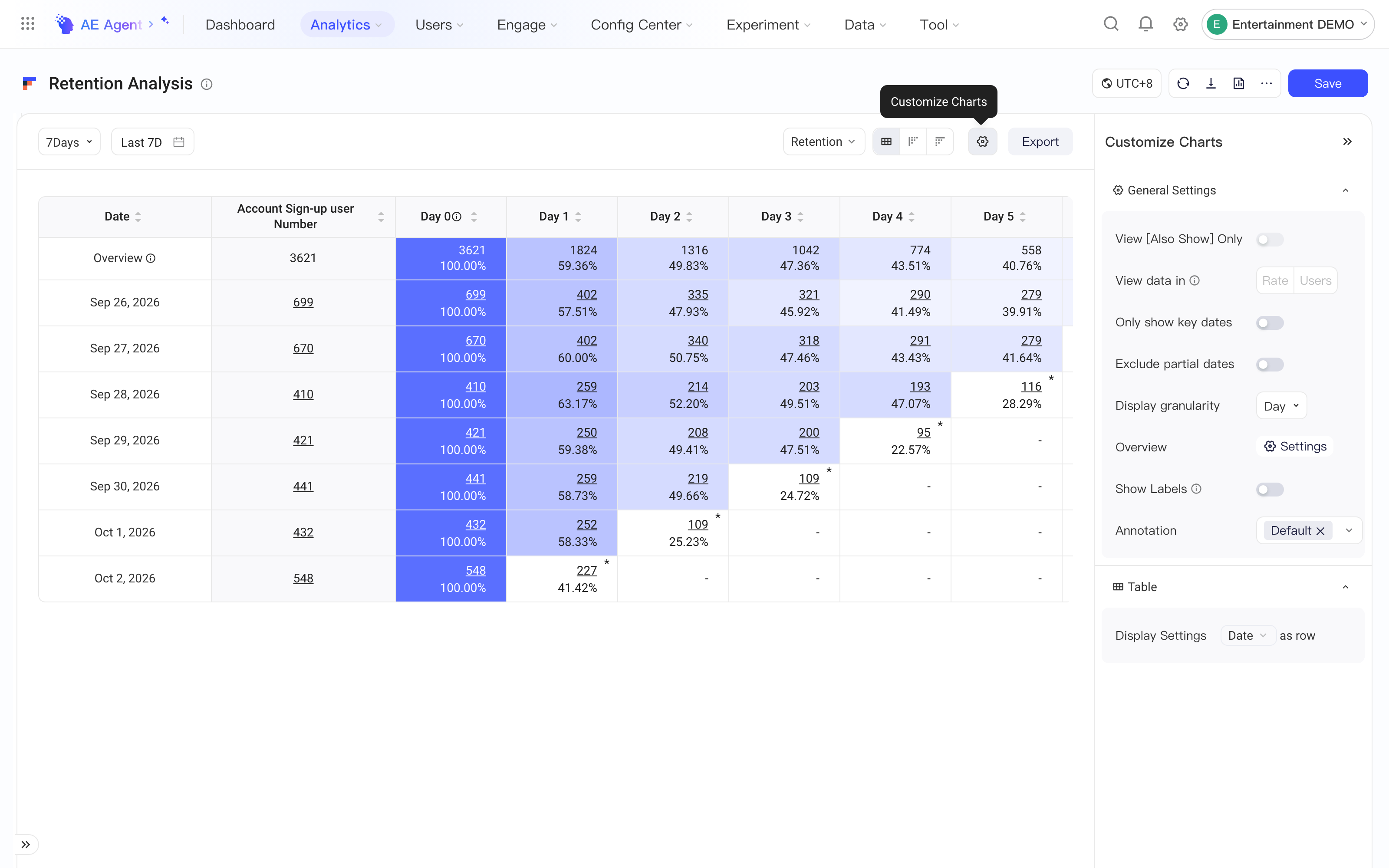
Task: Select Users in View data in
Action: 1316,281
